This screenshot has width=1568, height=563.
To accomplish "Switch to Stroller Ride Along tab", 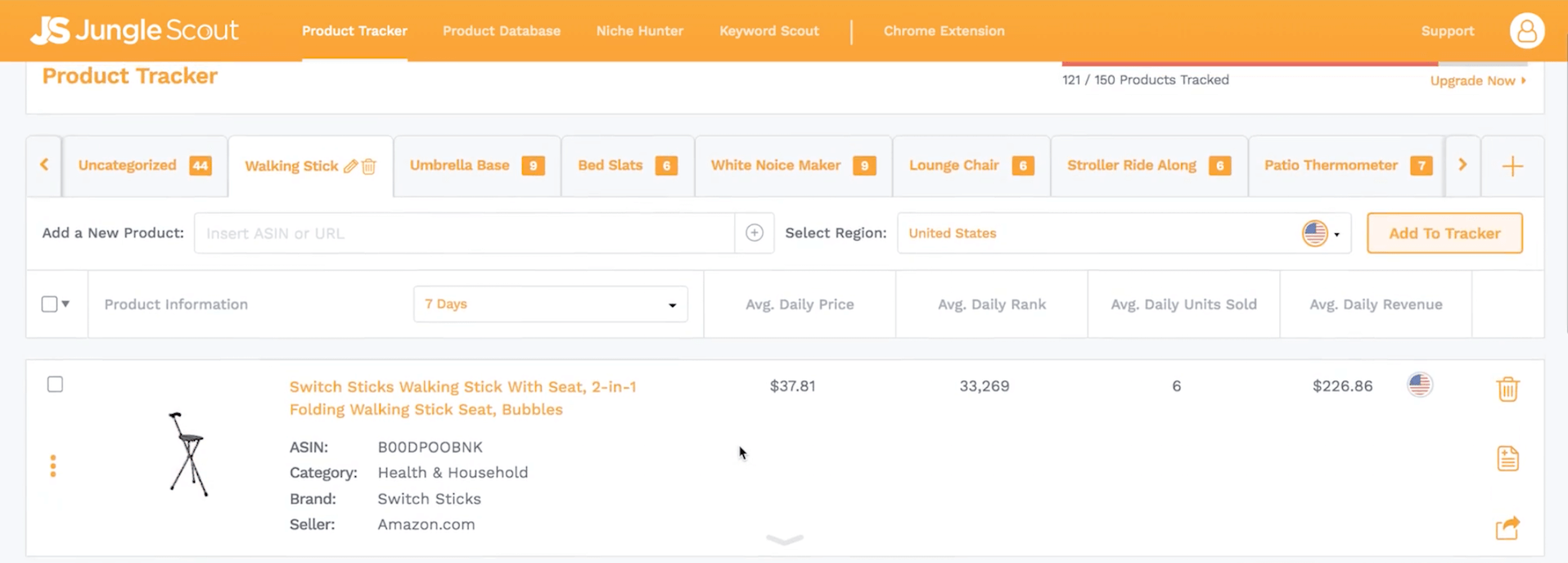I will pyautogui.click(x=1149, y=166).
